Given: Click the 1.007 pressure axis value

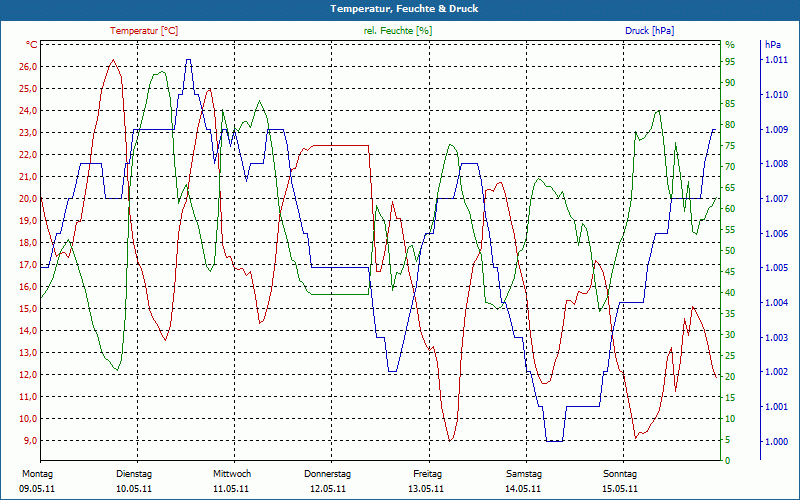Looking at the screenshot, I should (x=776, y=199).
